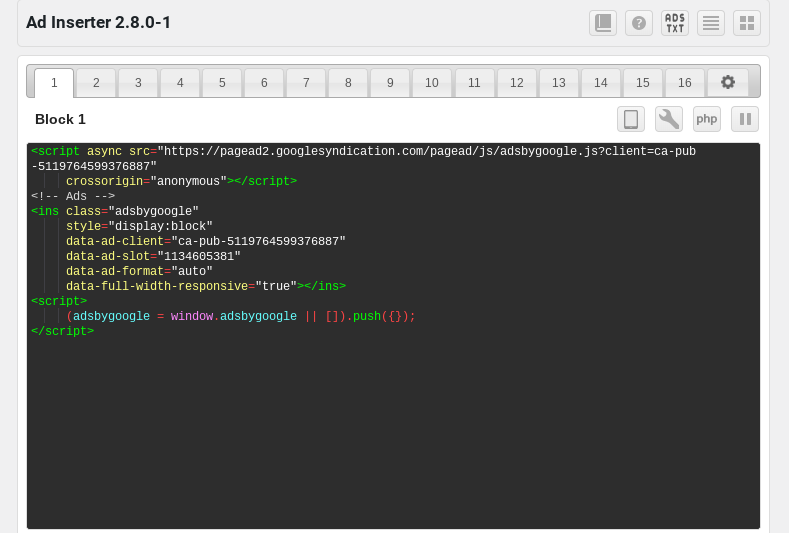
Task: Click the help question mark icon
Action: click(639, 23)
